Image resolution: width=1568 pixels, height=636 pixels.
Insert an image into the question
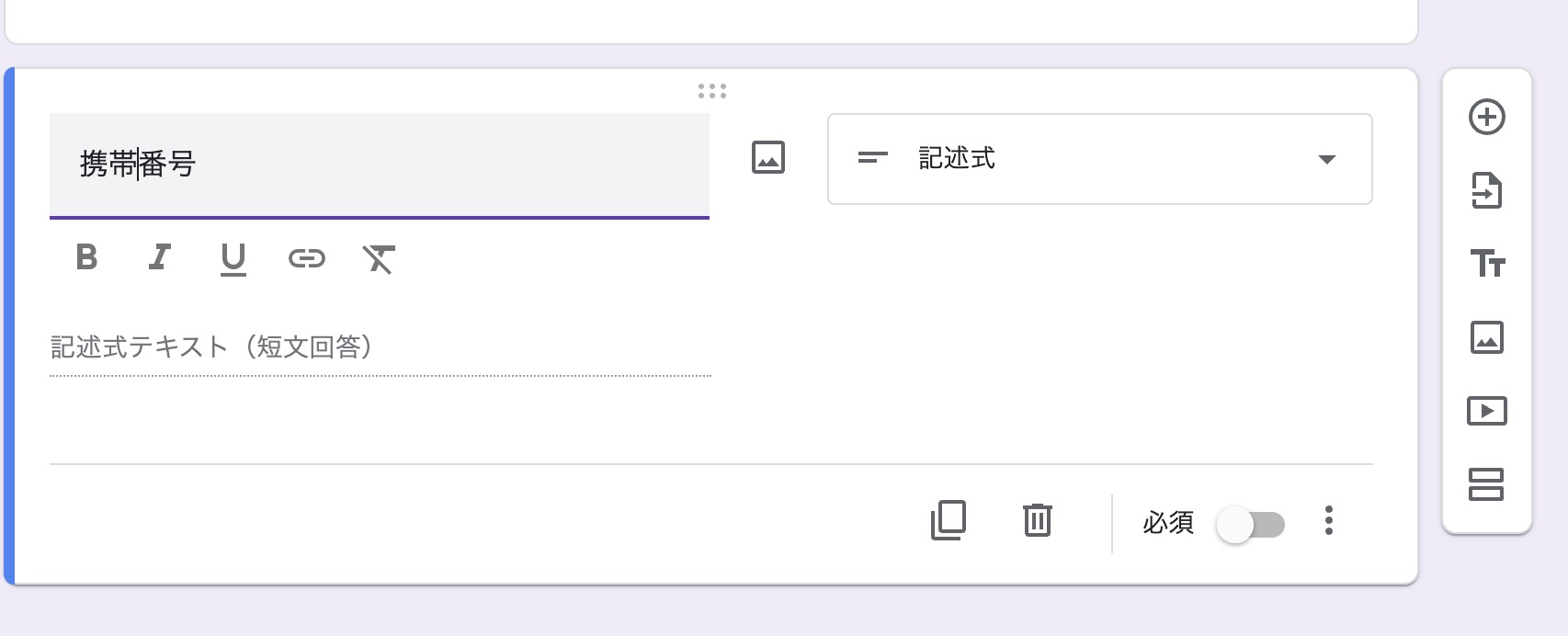tap(768, 157)
